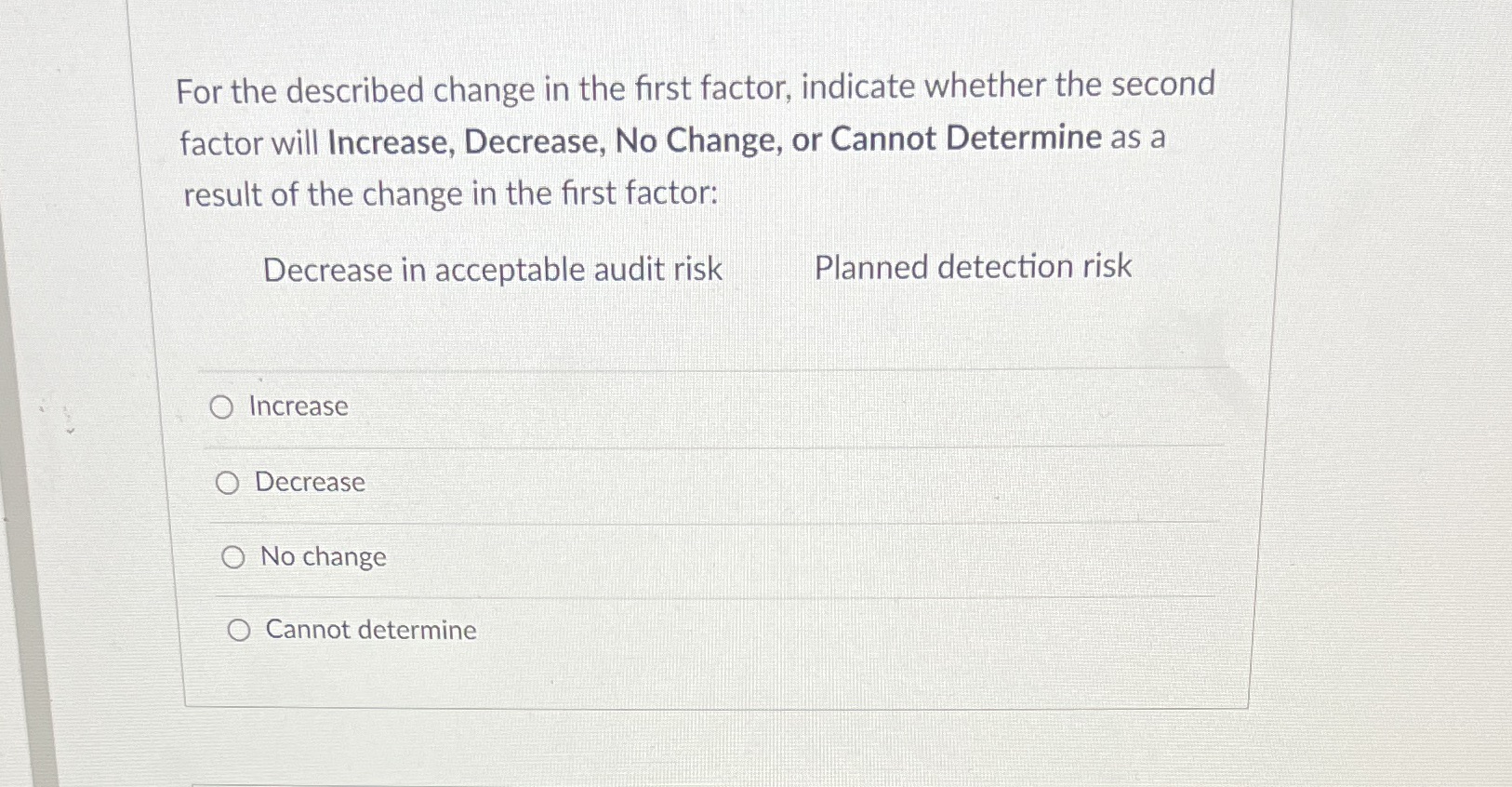Click the Decrease option label
1512x787 pixels.
tap(309, 482)
